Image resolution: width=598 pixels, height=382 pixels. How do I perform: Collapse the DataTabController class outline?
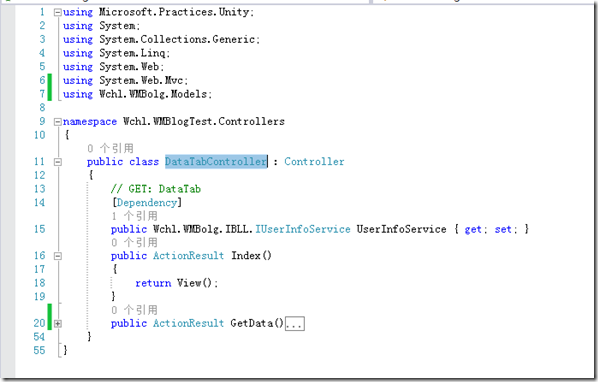coord(58,162)
